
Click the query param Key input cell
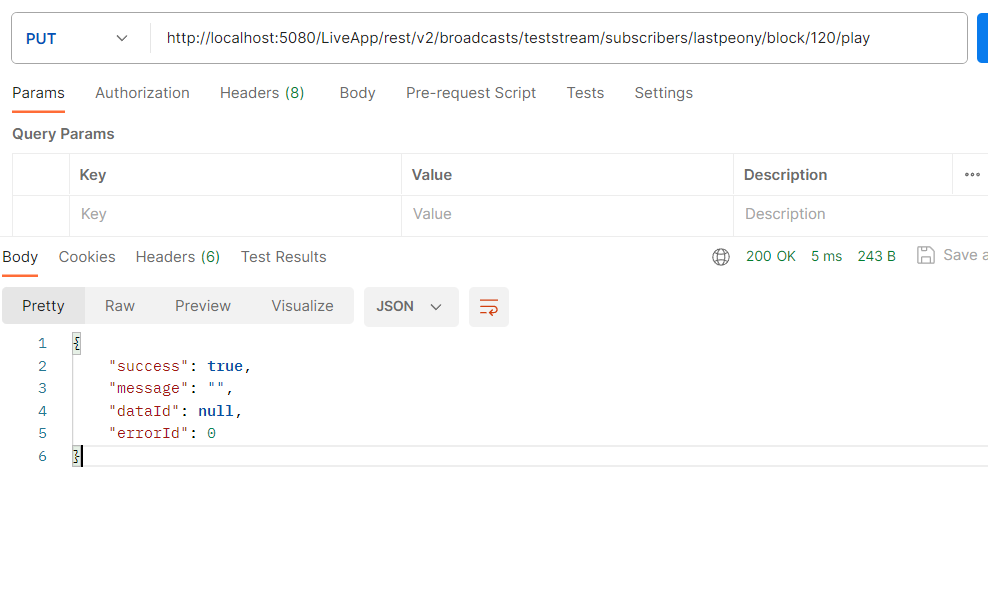click(x=235, y=214)
